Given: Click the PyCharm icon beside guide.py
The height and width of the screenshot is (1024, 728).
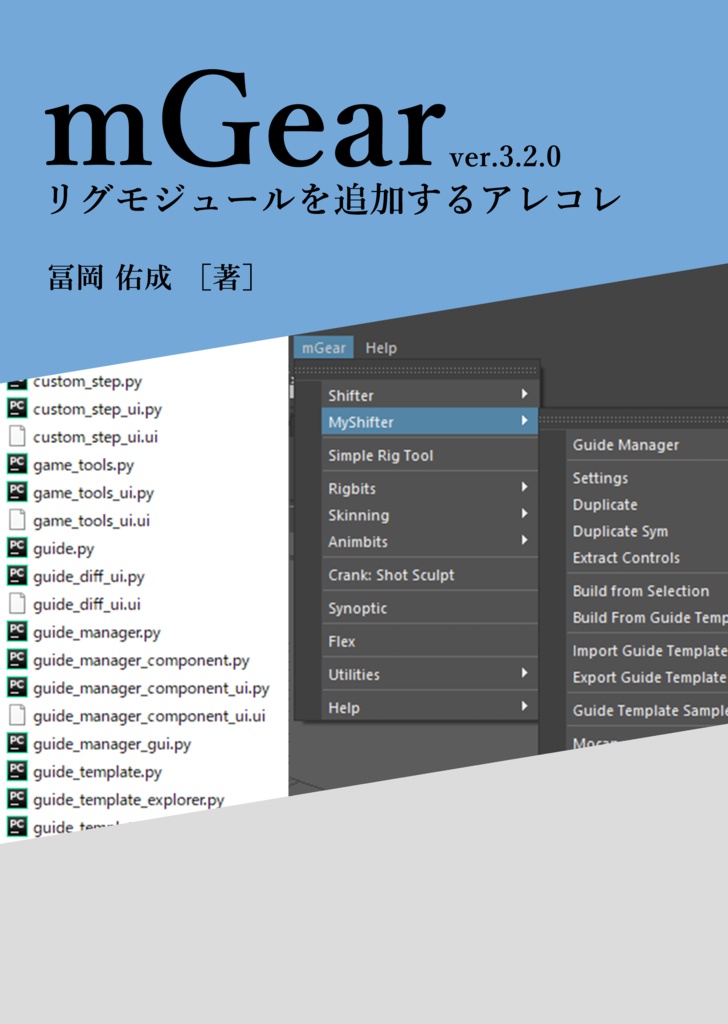Looking at the screenshot, I should 17,548.
